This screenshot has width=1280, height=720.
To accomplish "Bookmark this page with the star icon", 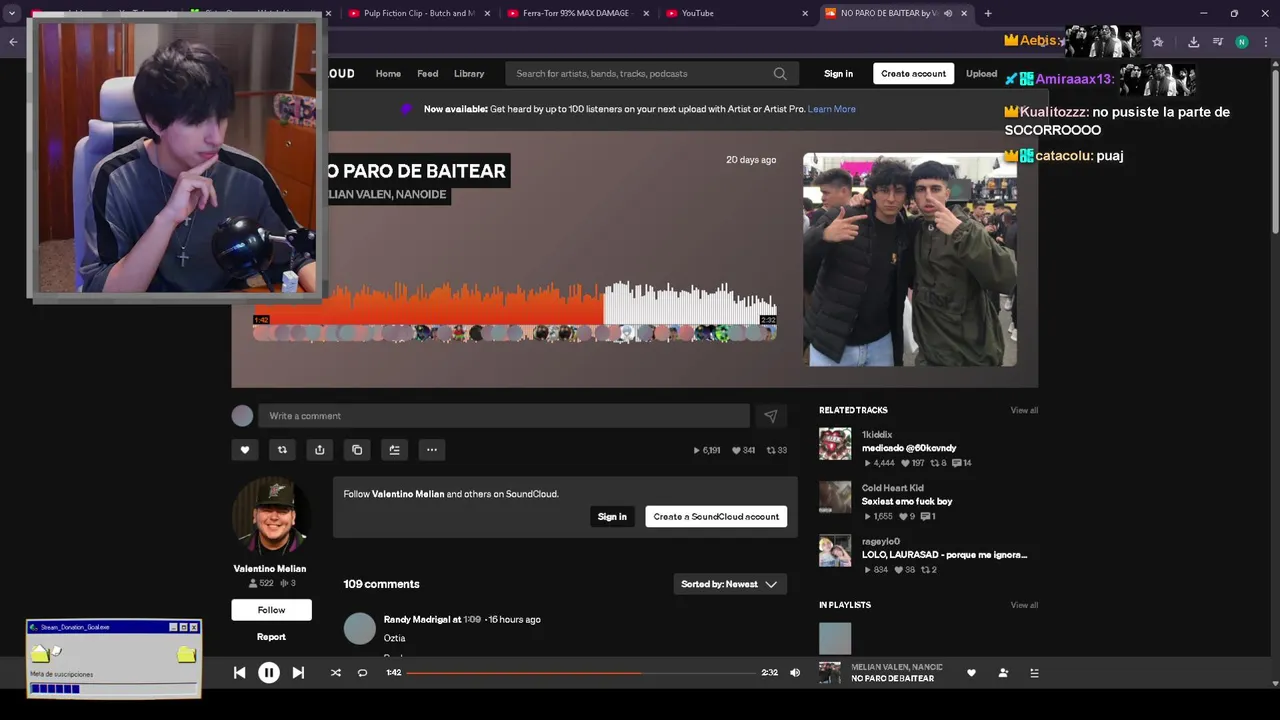I will [x=1158, y=42].
